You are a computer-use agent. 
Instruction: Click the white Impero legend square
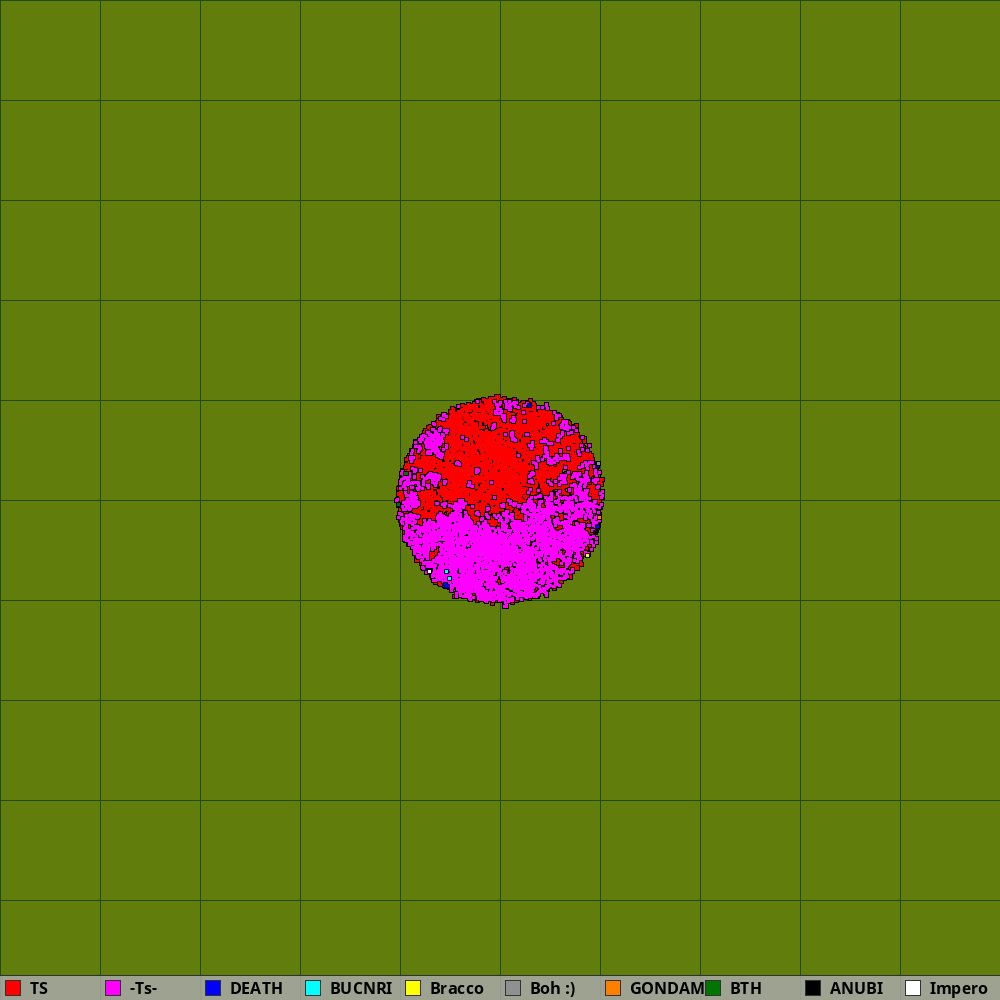click(x=913, y=988)
